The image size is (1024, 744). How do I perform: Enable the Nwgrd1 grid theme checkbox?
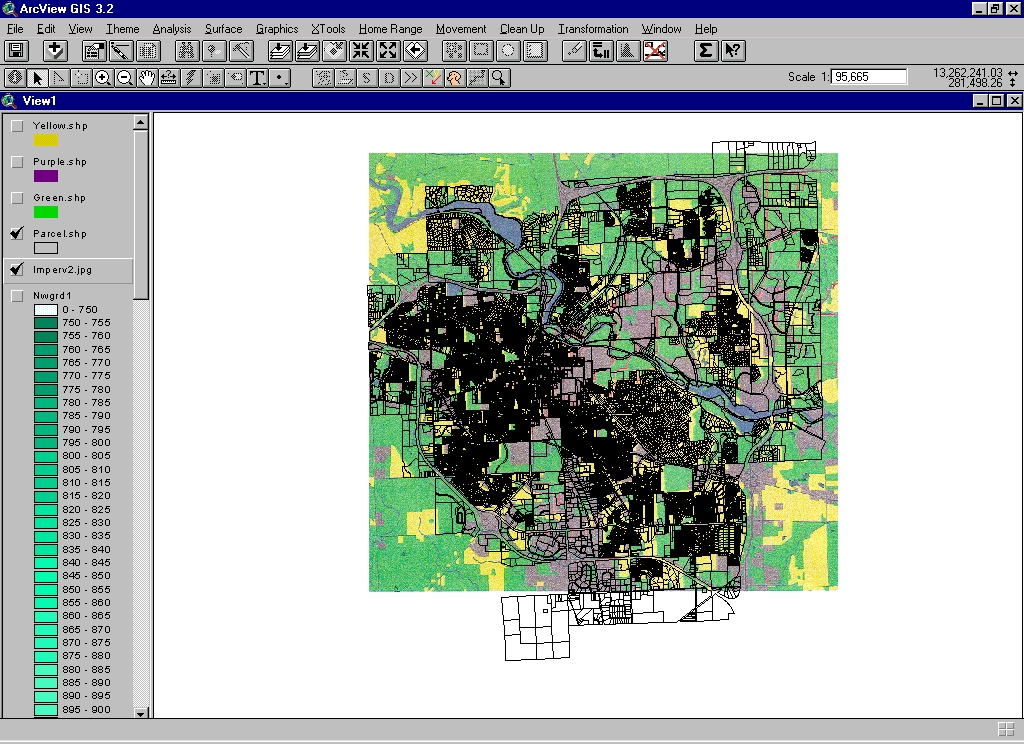click(17, 296)
